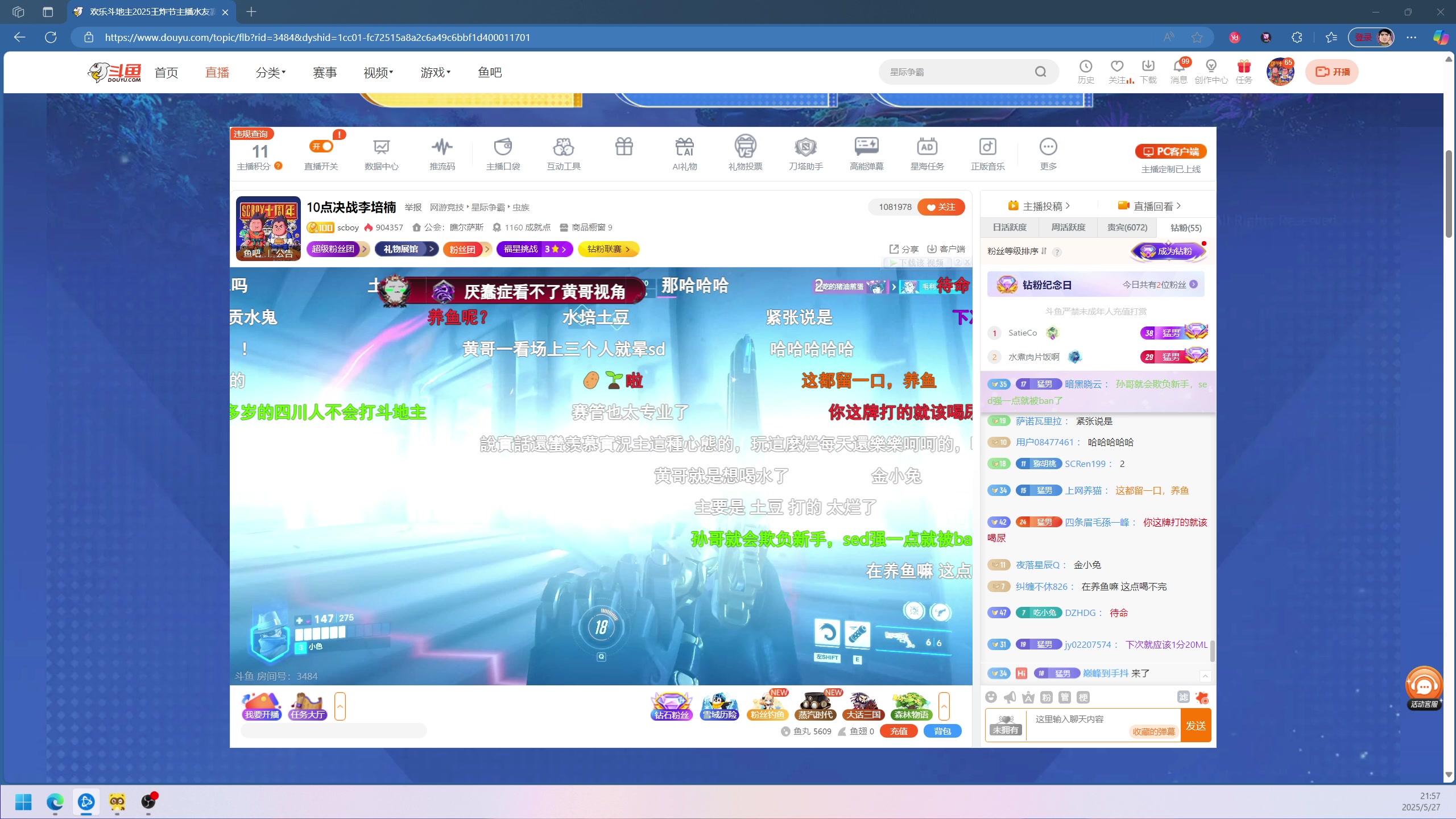Click the 梗 meme icon in chat toolbar
The height and width of the screenshot is (819, 1456).
(1083, 697)
